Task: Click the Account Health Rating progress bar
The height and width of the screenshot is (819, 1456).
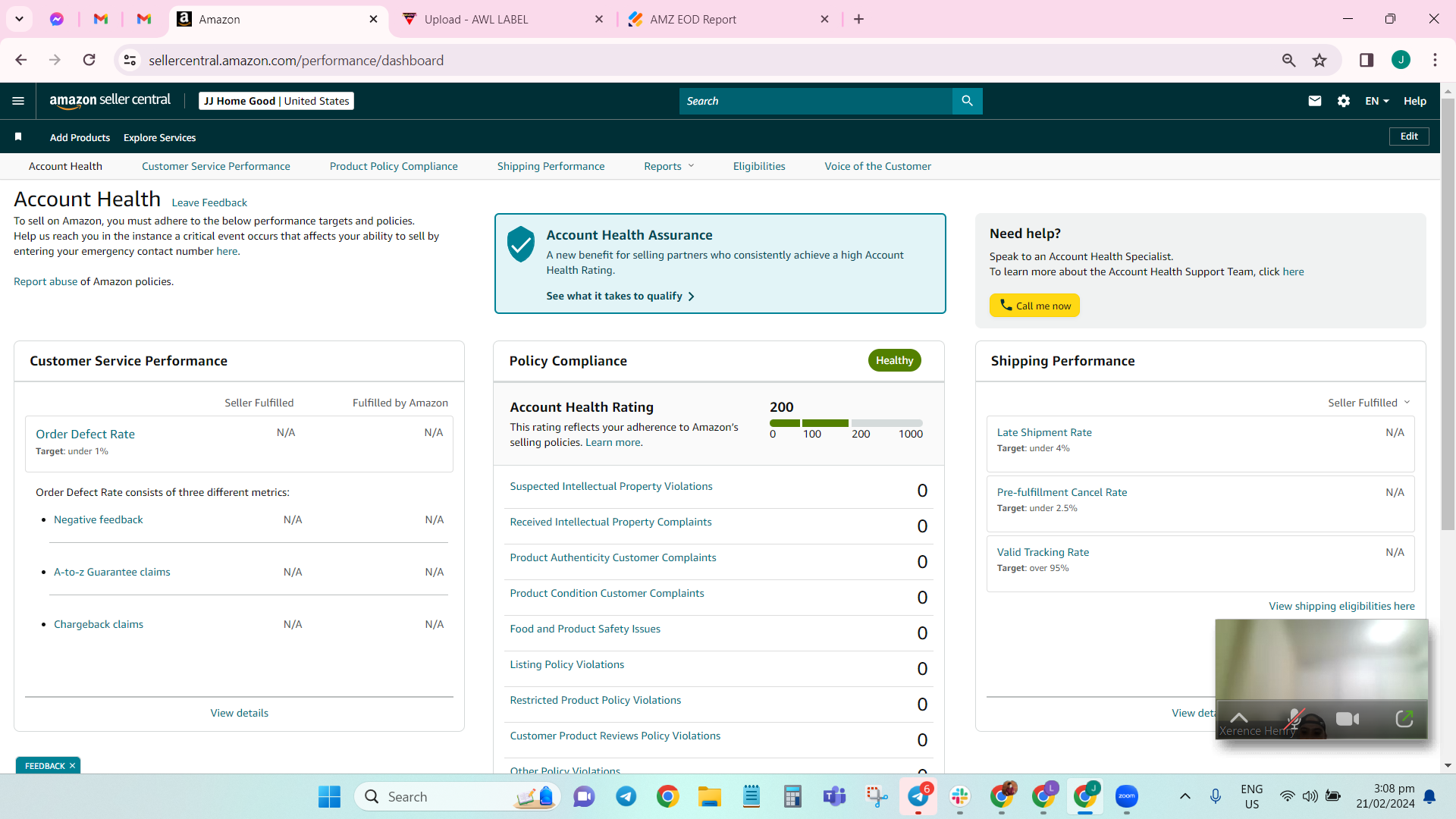Action: 846,423
